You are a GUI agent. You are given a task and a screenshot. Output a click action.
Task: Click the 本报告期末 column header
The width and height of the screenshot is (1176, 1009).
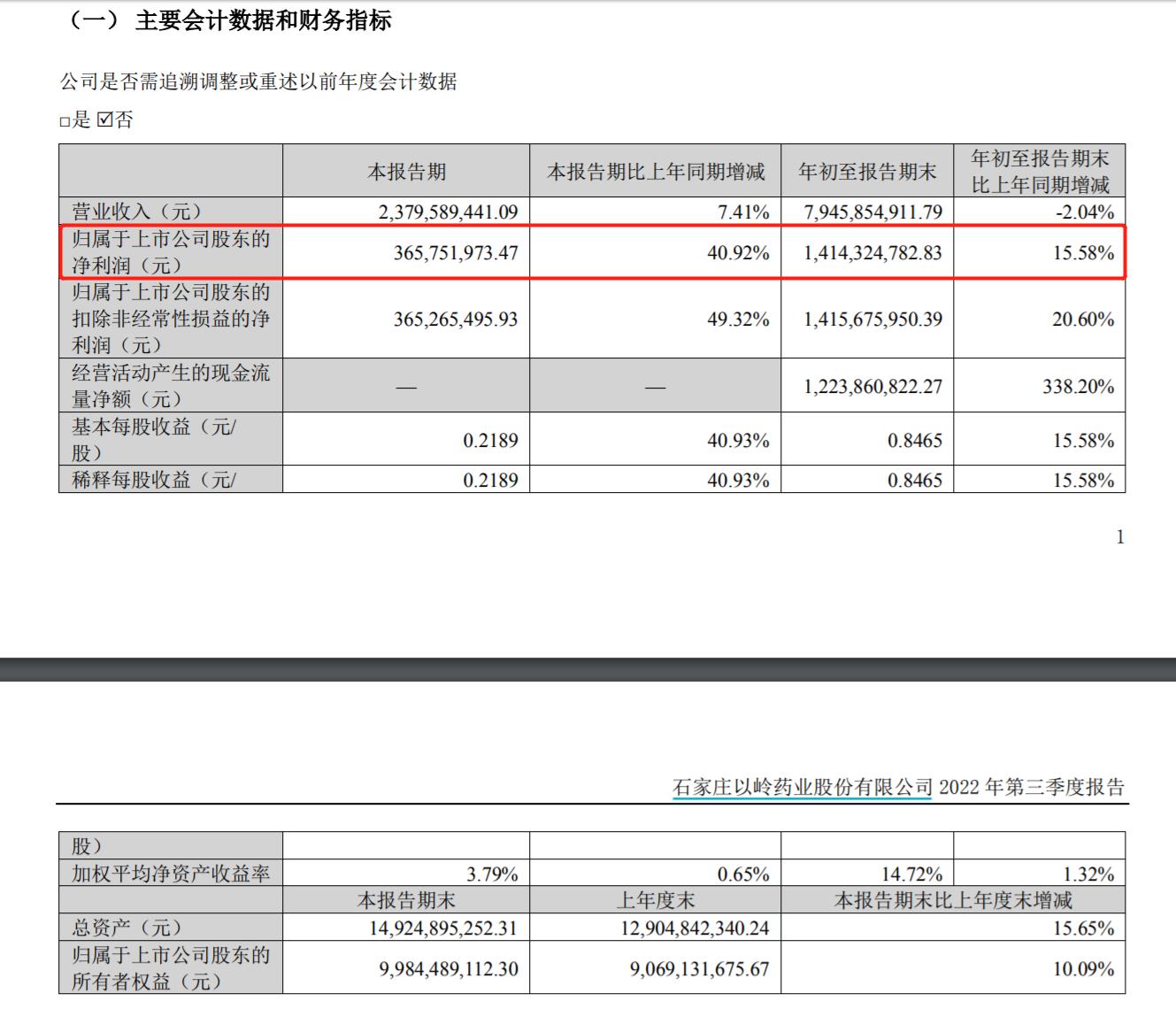point(407,901)
